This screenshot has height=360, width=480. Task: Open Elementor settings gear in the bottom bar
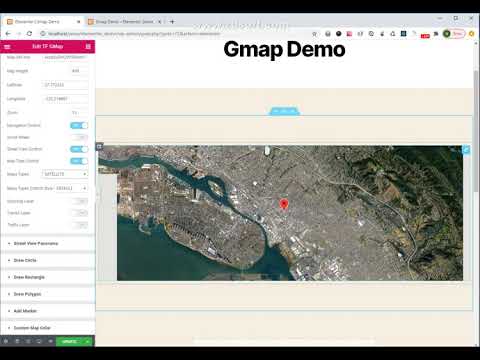[x=6, y=341]
